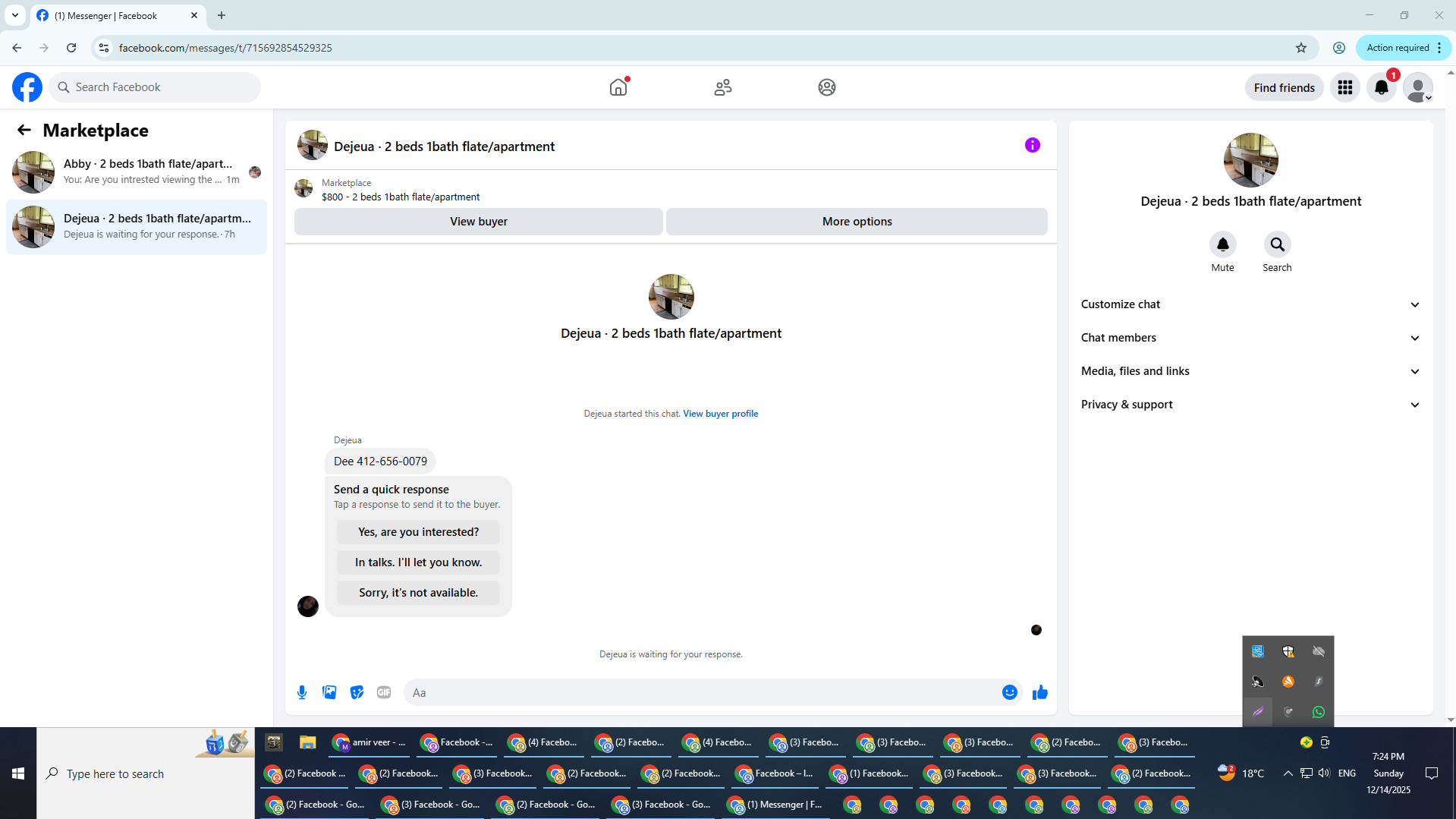Click the Find friends button

coord(1284,87)
